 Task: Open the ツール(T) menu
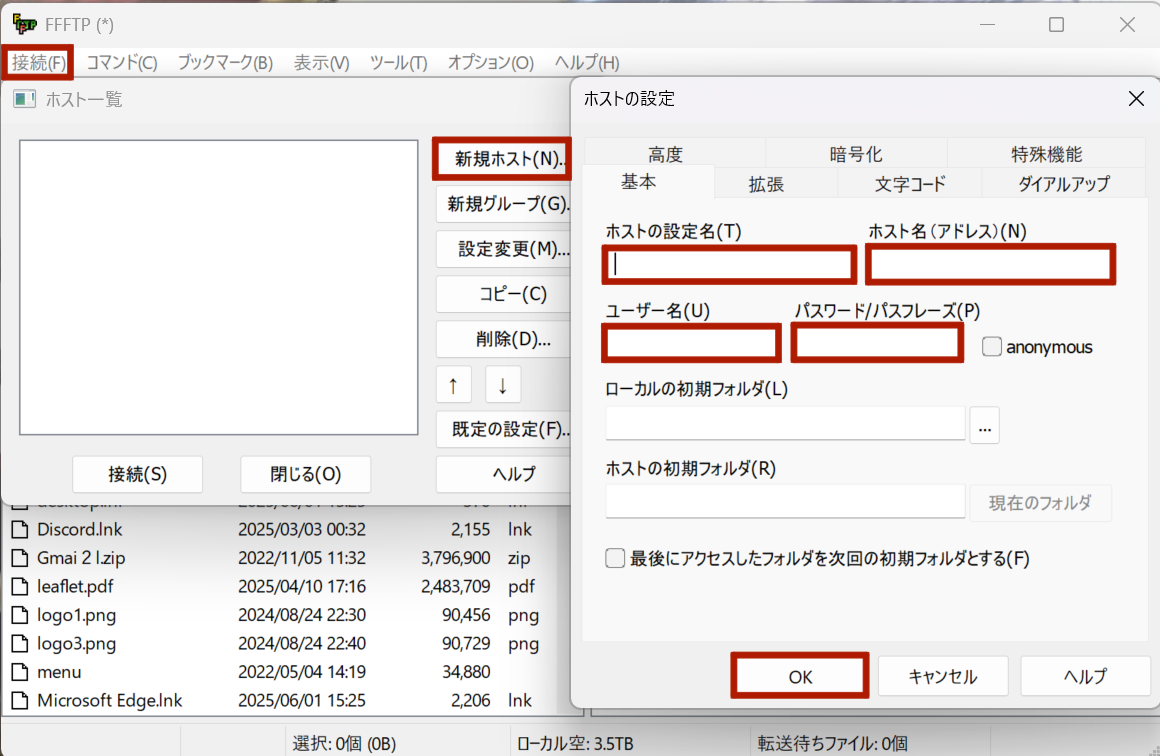click(x=398, y=61)
